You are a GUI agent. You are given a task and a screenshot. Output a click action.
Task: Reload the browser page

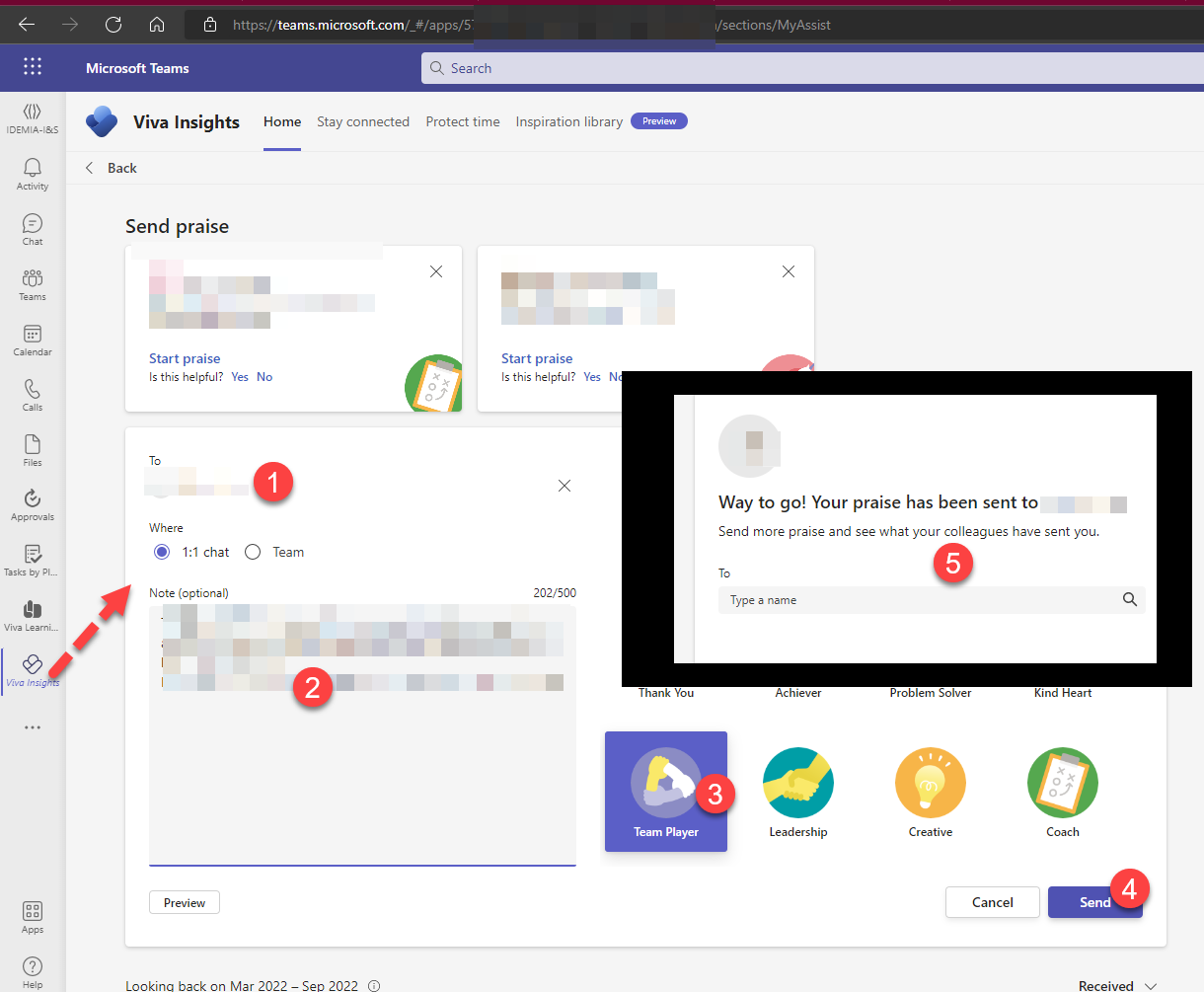113,25
